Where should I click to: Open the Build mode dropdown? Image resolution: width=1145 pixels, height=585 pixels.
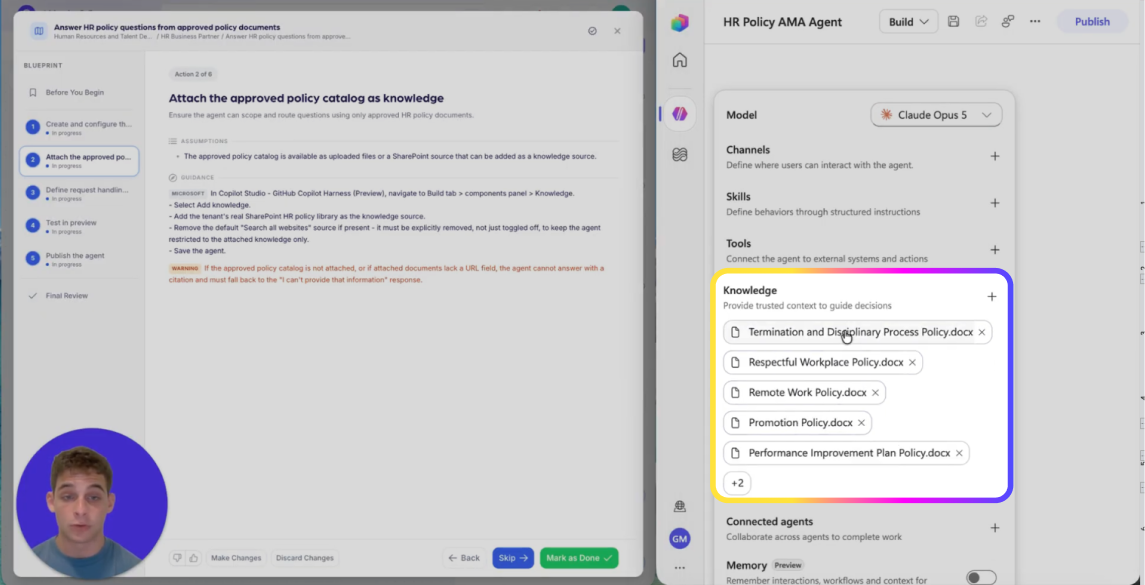[908, 22]
